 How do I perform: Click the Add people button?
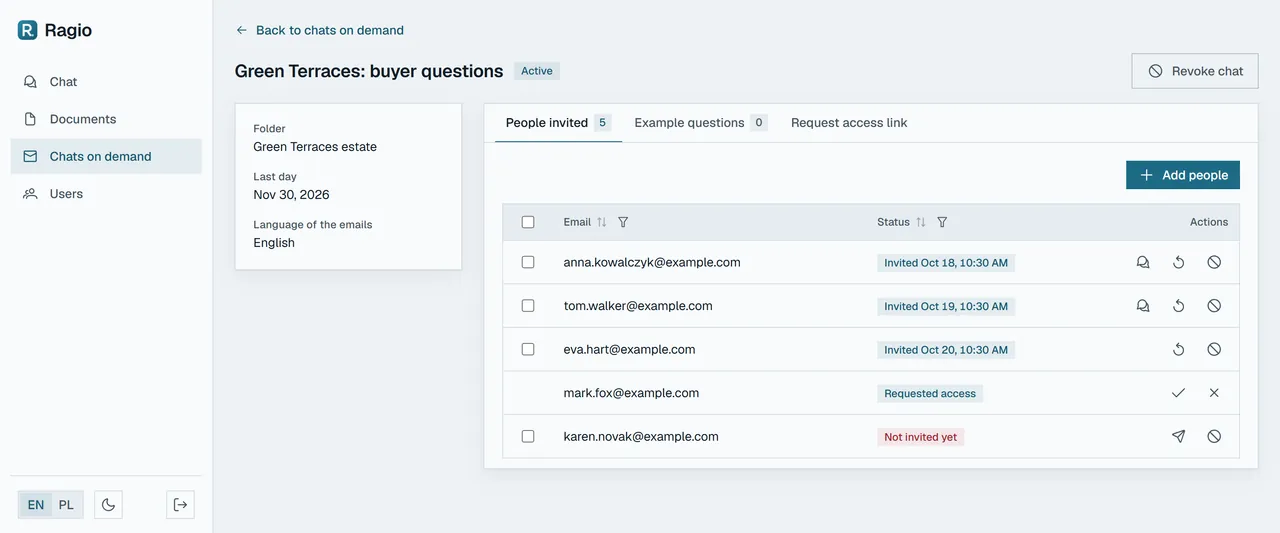[1183, 175]
